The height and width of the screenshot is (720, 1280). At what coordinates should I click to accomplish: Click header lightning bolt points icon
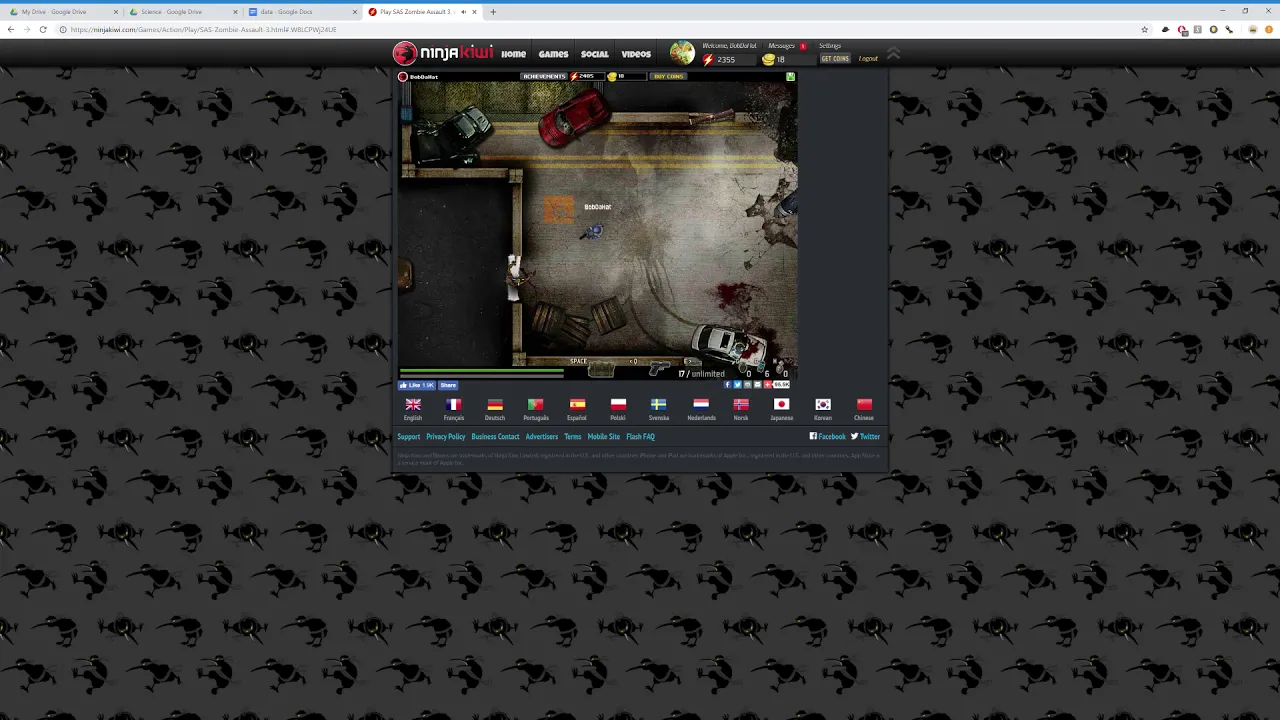pyautogui.click(x=708, y=59)
